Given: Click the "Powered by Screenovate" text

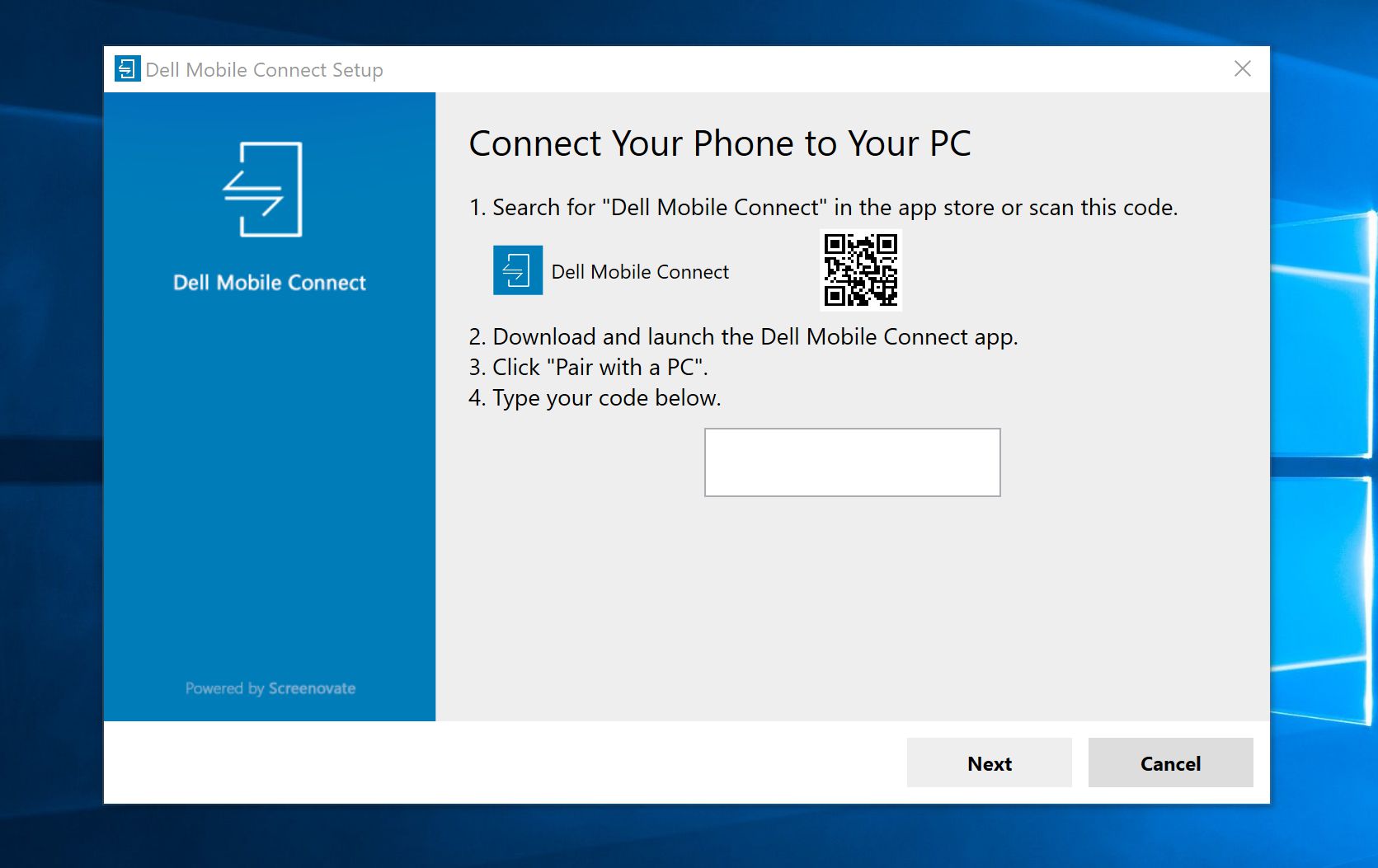Looking at the screenshot, I should (270, 688).
